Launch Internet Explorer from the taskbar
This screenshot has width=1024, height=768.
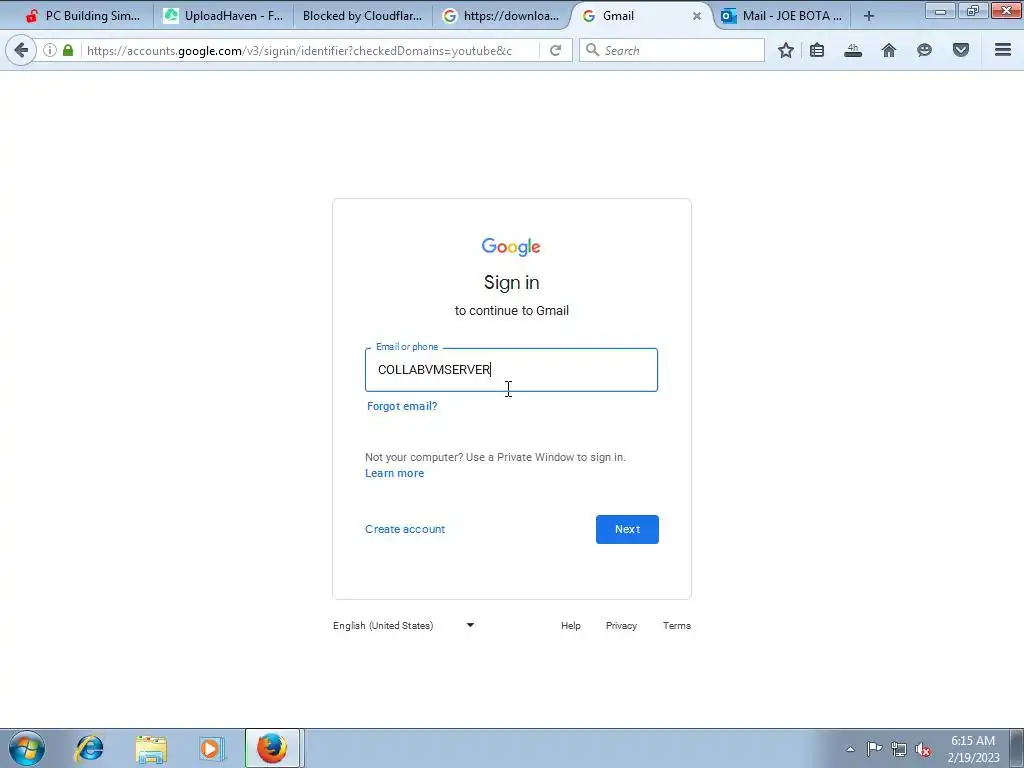coord(89,748)
